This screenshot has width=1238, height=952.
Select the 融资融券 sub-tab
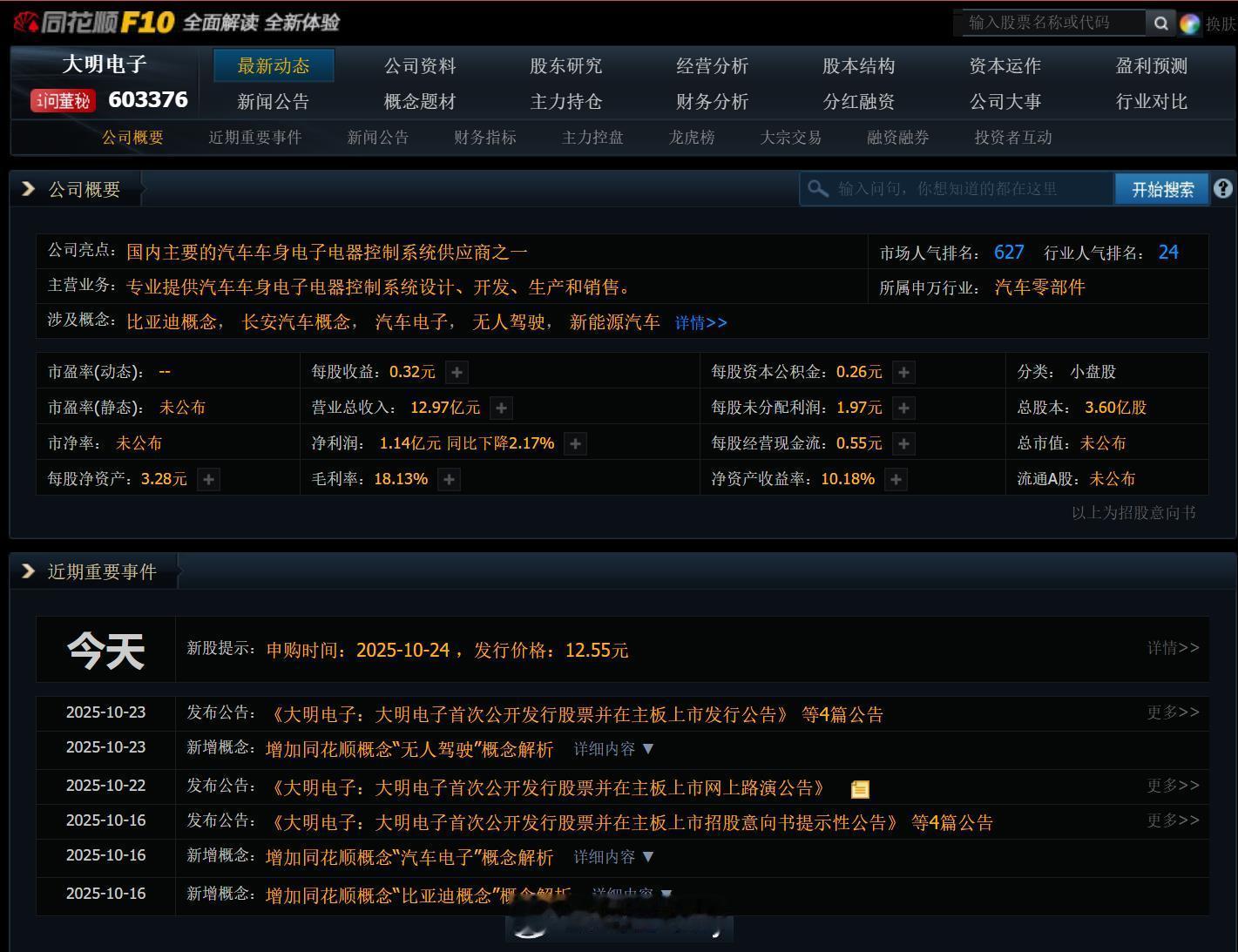pos(898,138)
